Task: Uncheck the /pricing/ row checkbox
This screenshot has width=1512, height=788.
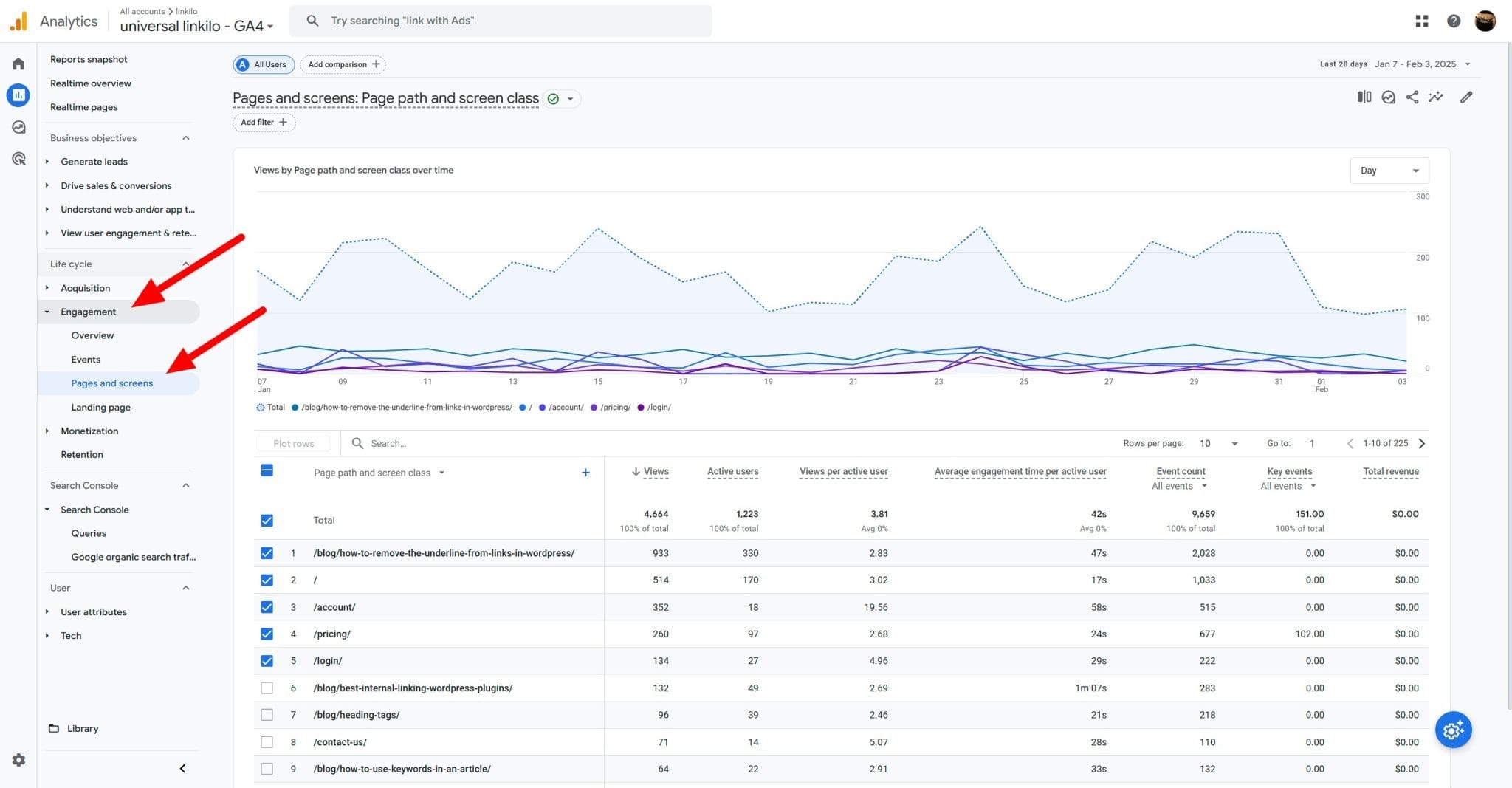Action: pyautogui.click(x=267, y=634)
